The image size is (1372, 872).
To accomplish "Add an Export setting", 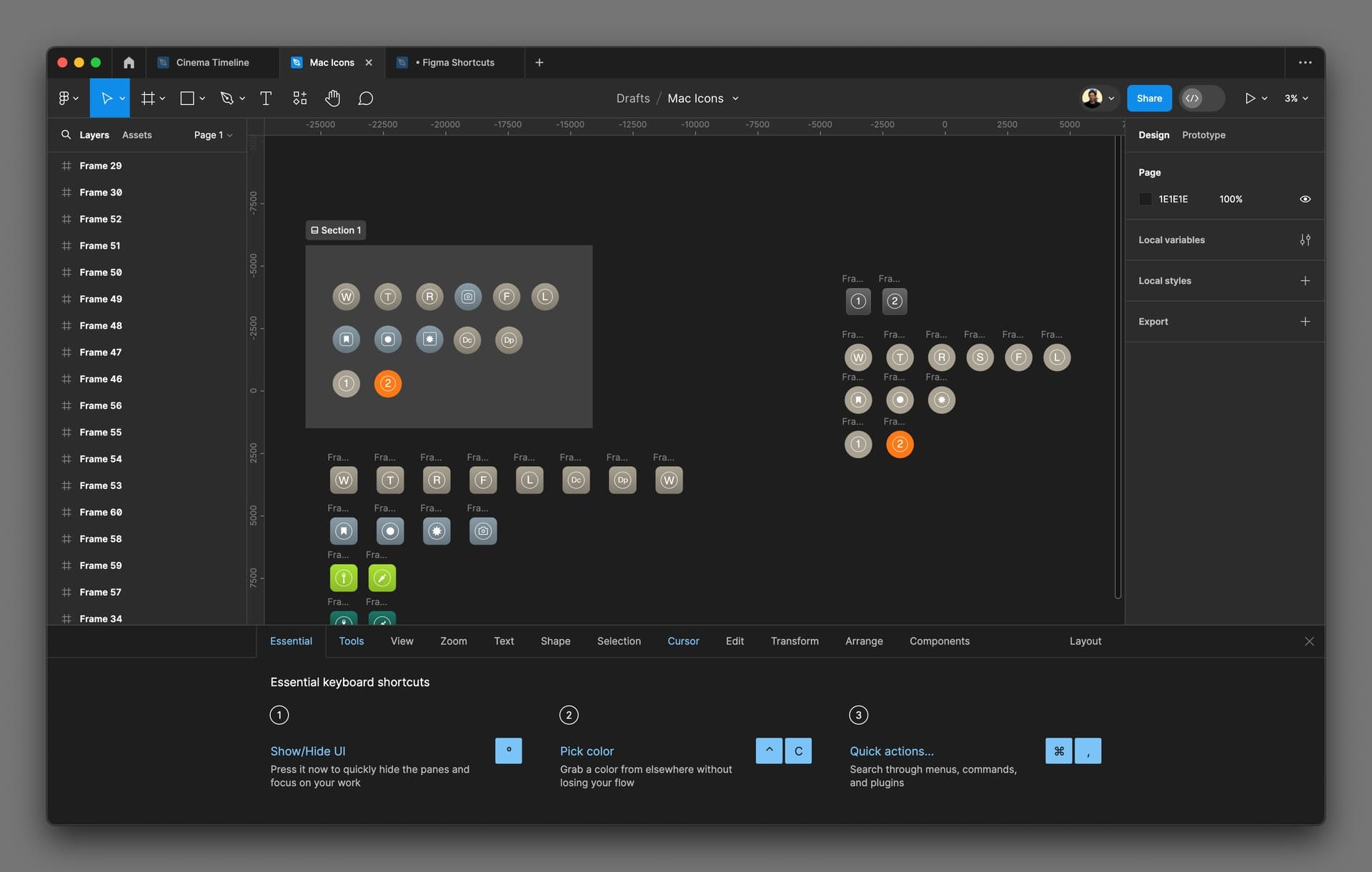I will click(x=1305, y=322).
